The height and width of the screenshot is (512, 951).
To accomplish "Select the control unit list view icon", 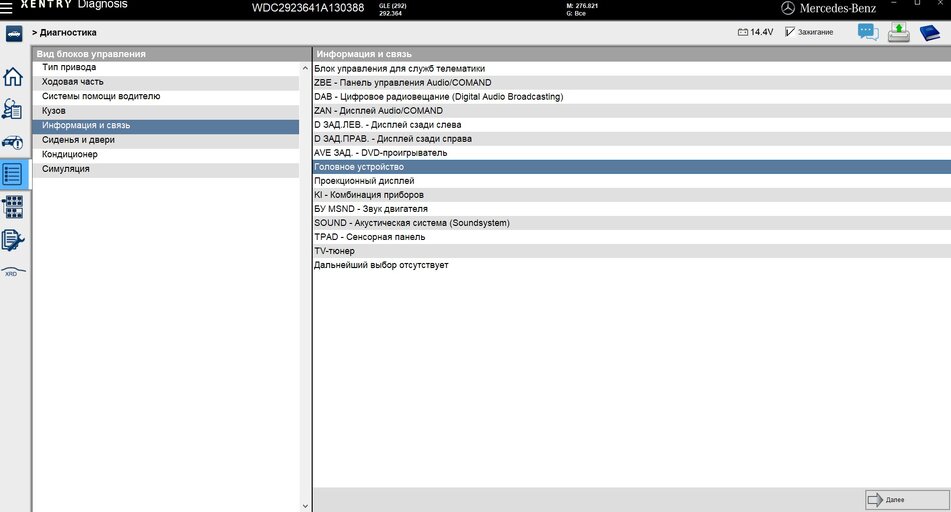I will click(13, 175).
